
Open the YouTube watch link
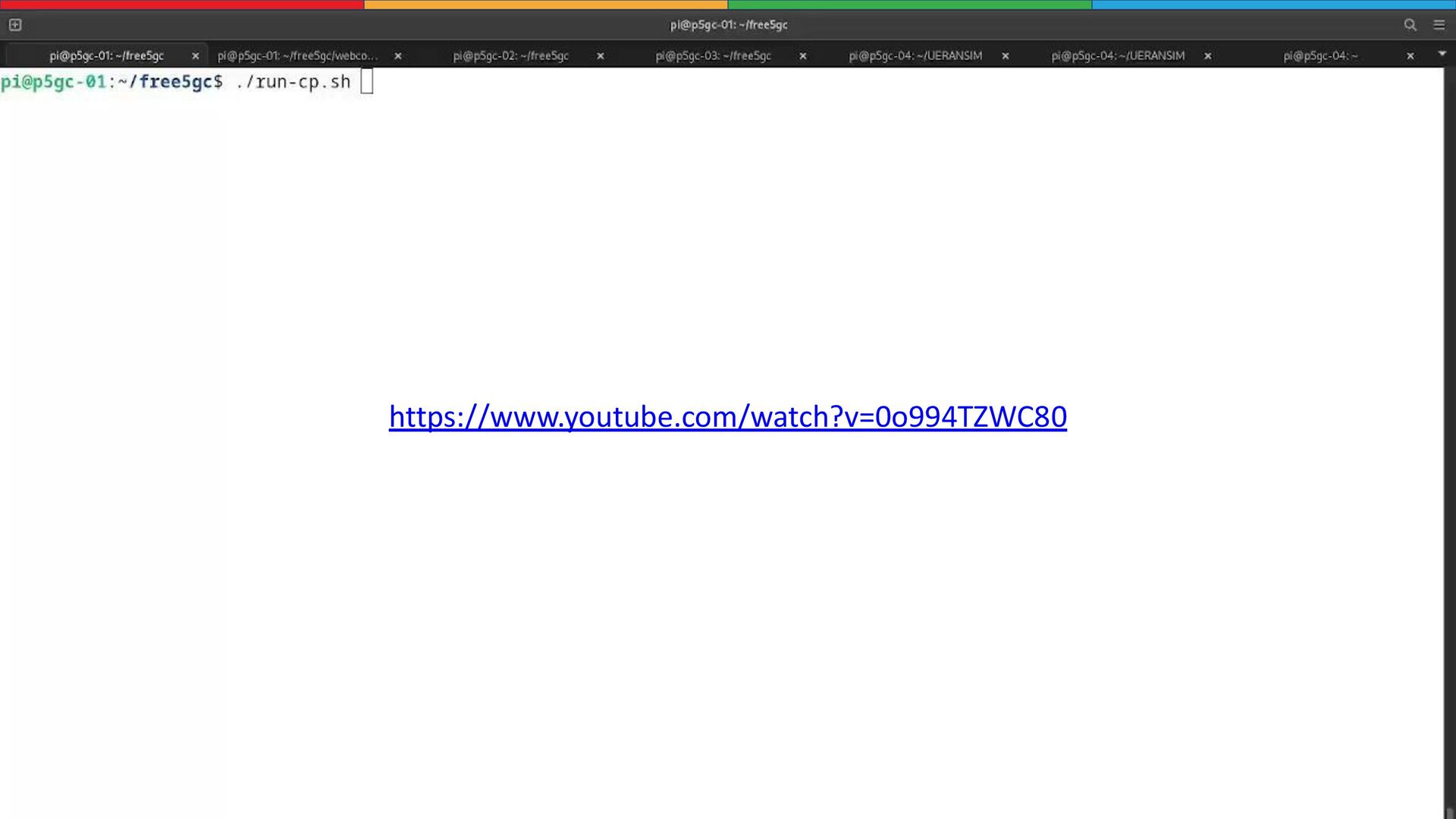pos(728,417)
